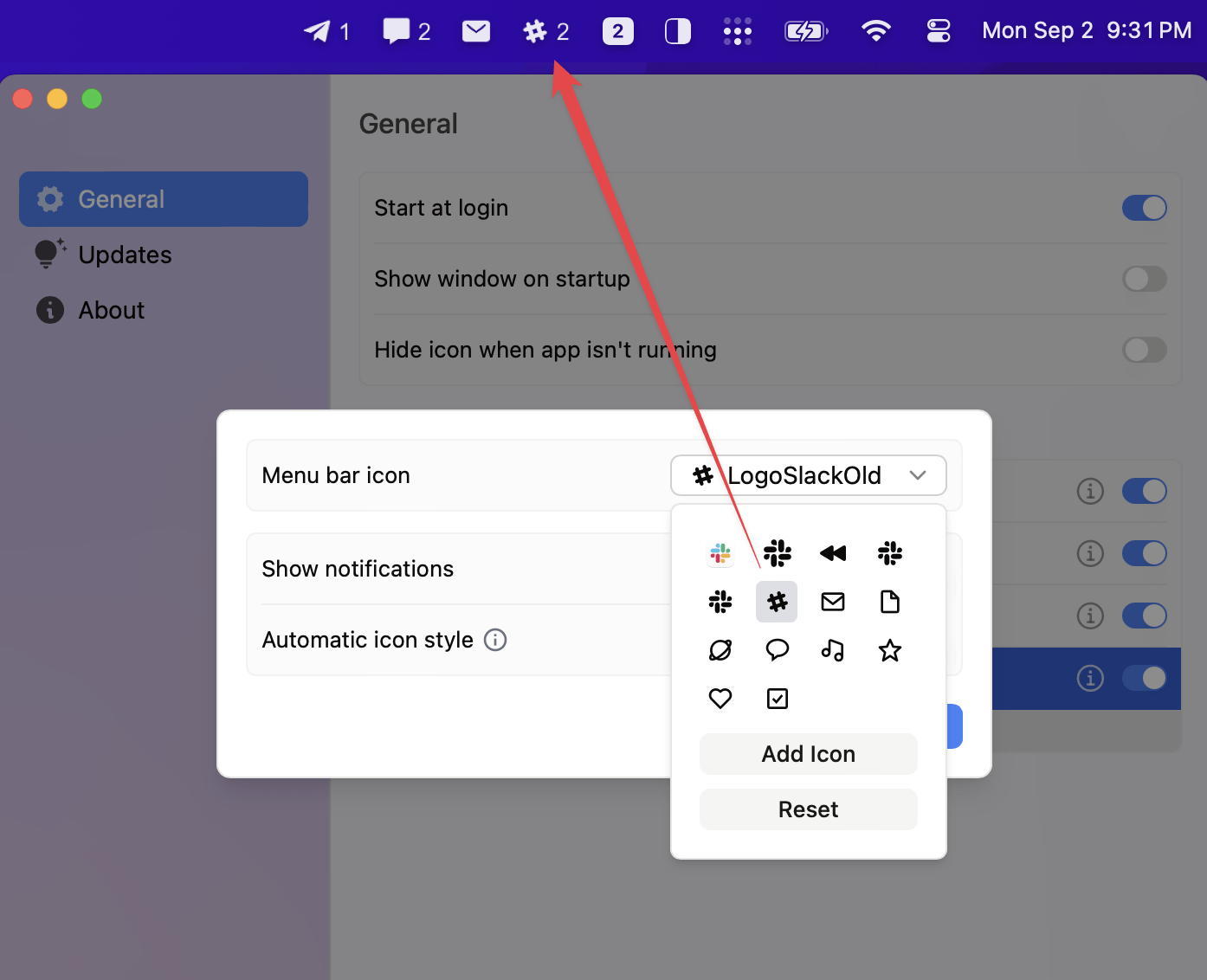1207x980 pixels.
Task: Click the battery charging status icon
Action: [x=806, y=32]
